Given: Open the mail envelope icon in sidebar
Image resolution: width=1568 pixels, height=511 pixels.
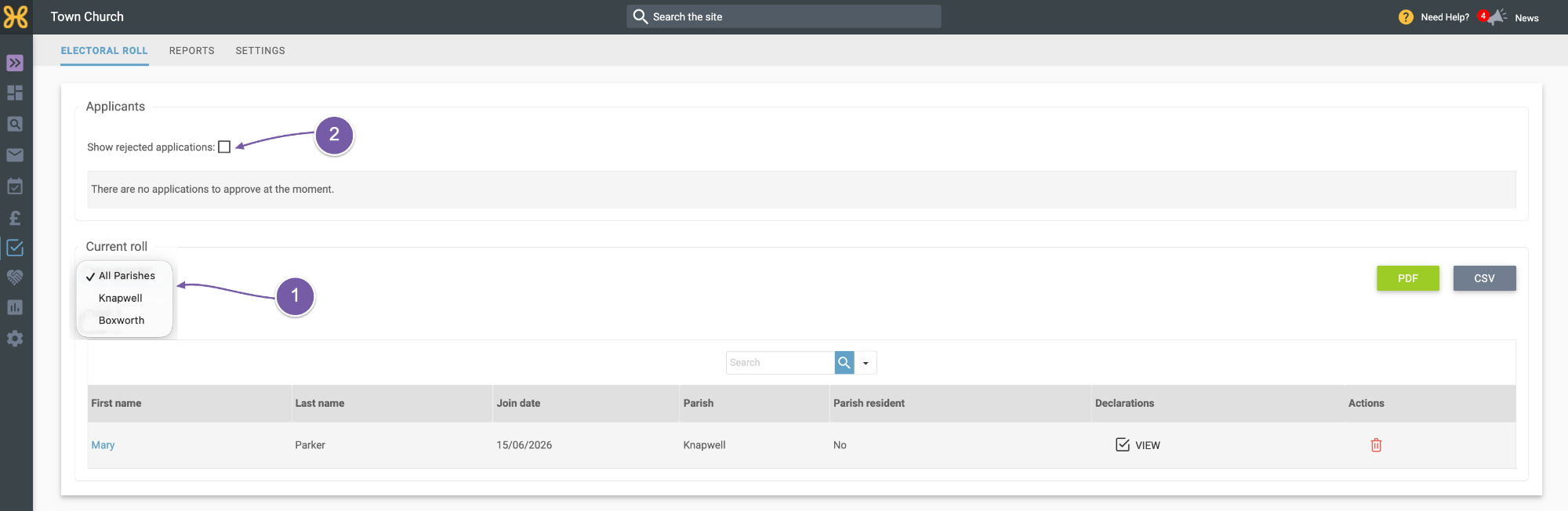Looking at the screenshot, I should click(x=15, y=155).
